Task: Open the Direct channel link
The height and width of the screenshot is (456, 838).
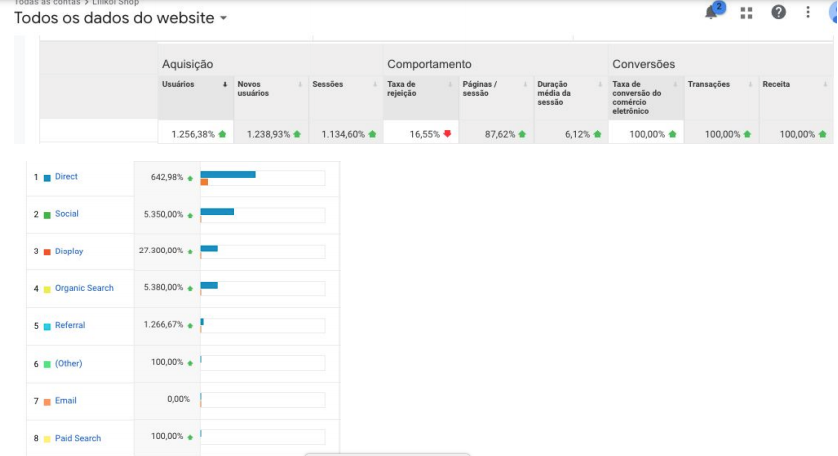Action: [x=66, y=176]
